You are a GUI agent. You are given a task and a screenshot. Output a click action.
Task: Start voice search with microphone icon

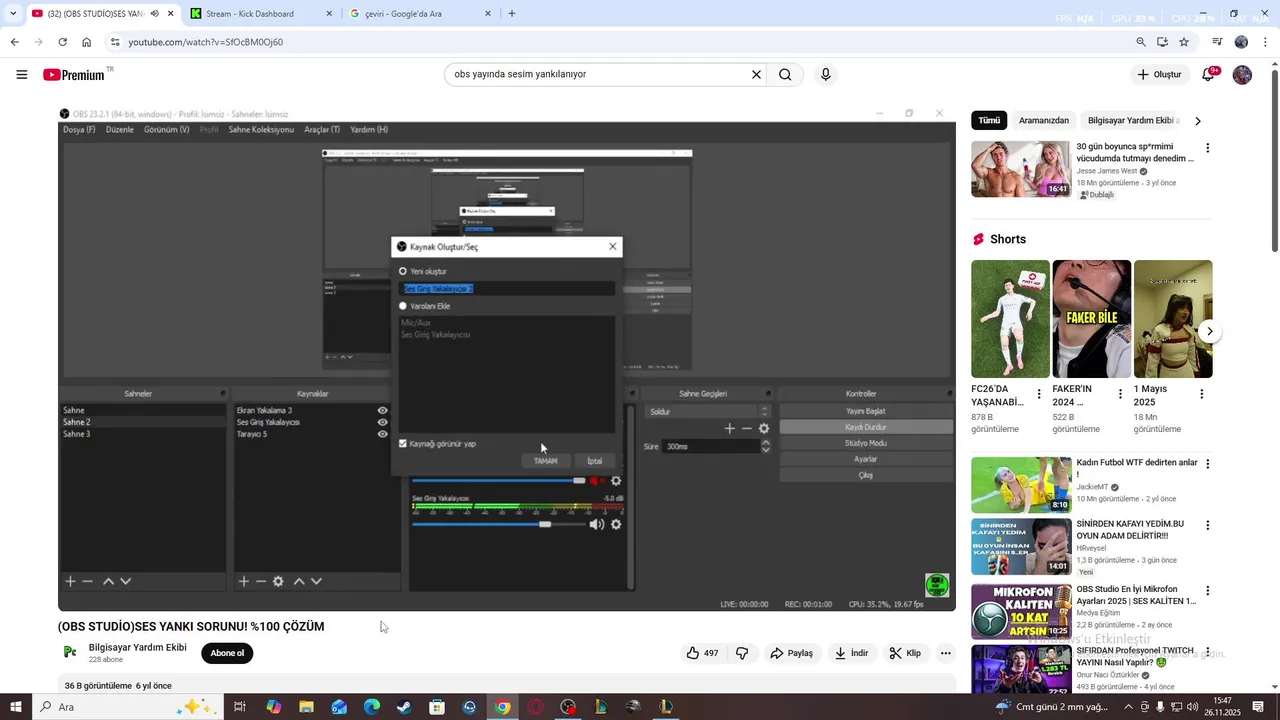[x=825, y=74]
